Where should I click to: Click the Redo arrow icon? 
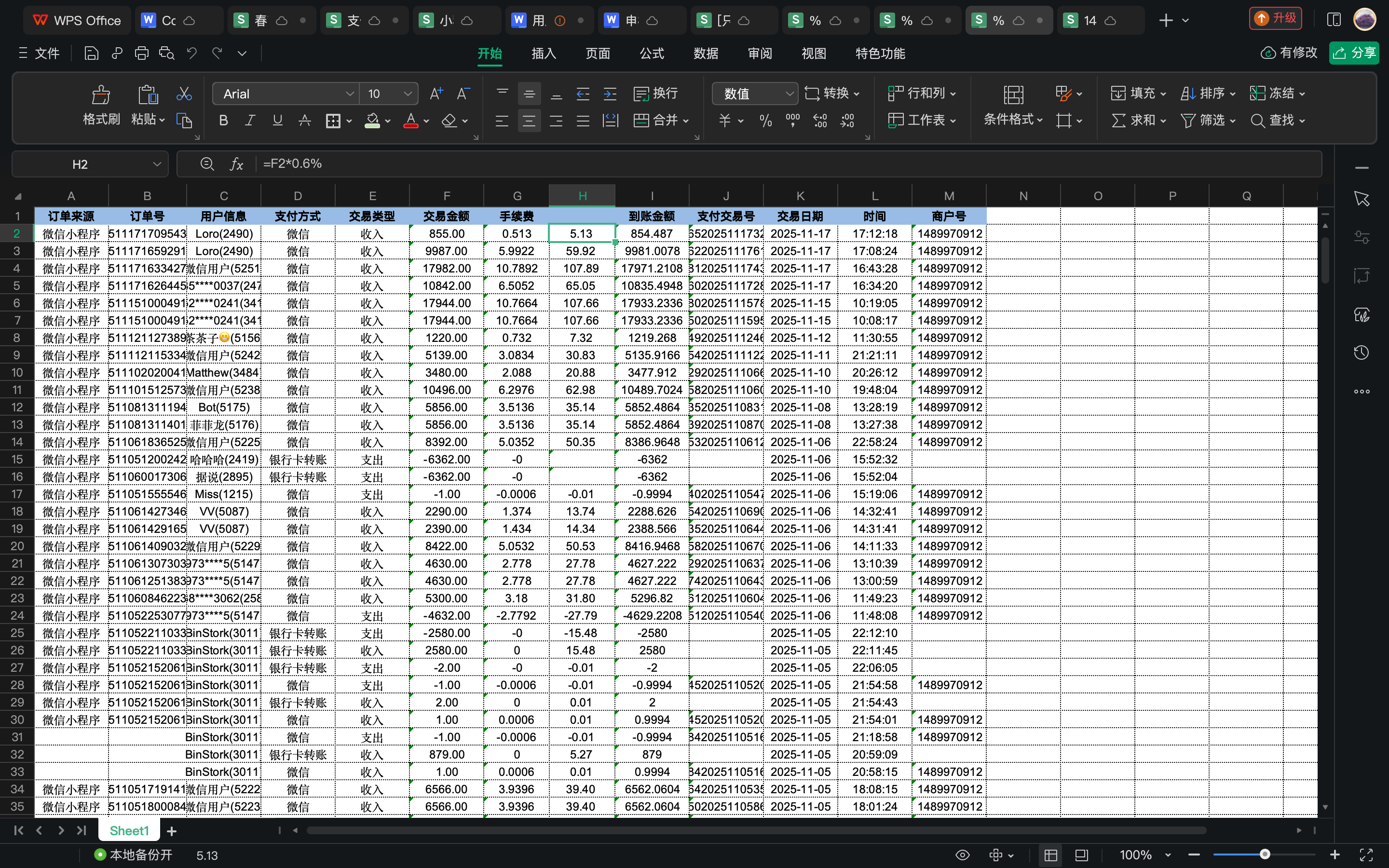[217, 54]
